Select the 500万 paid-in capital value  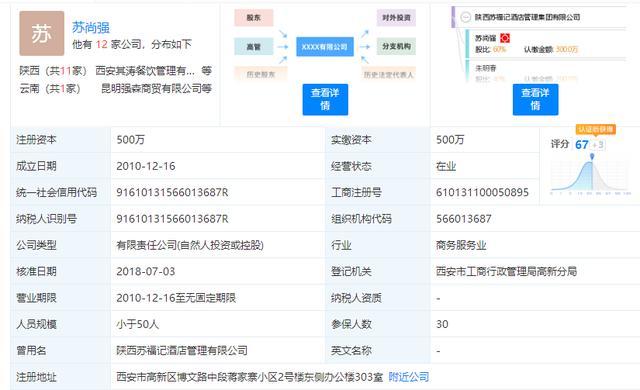pyautogui.click(x=450, y=140)
